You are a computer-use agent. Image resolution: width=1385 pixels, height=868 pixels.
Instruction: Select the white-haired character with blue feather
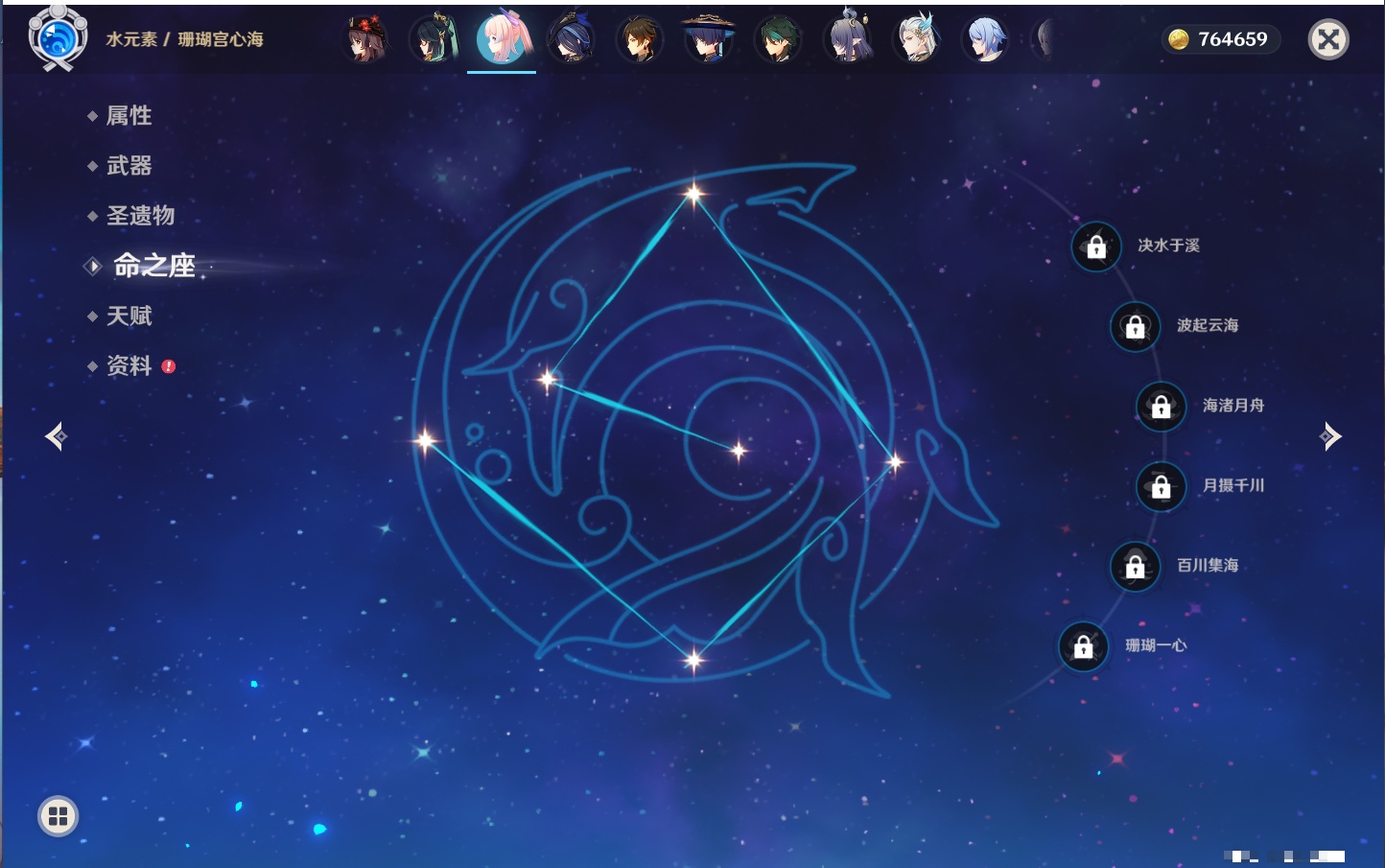click(917, 39)
